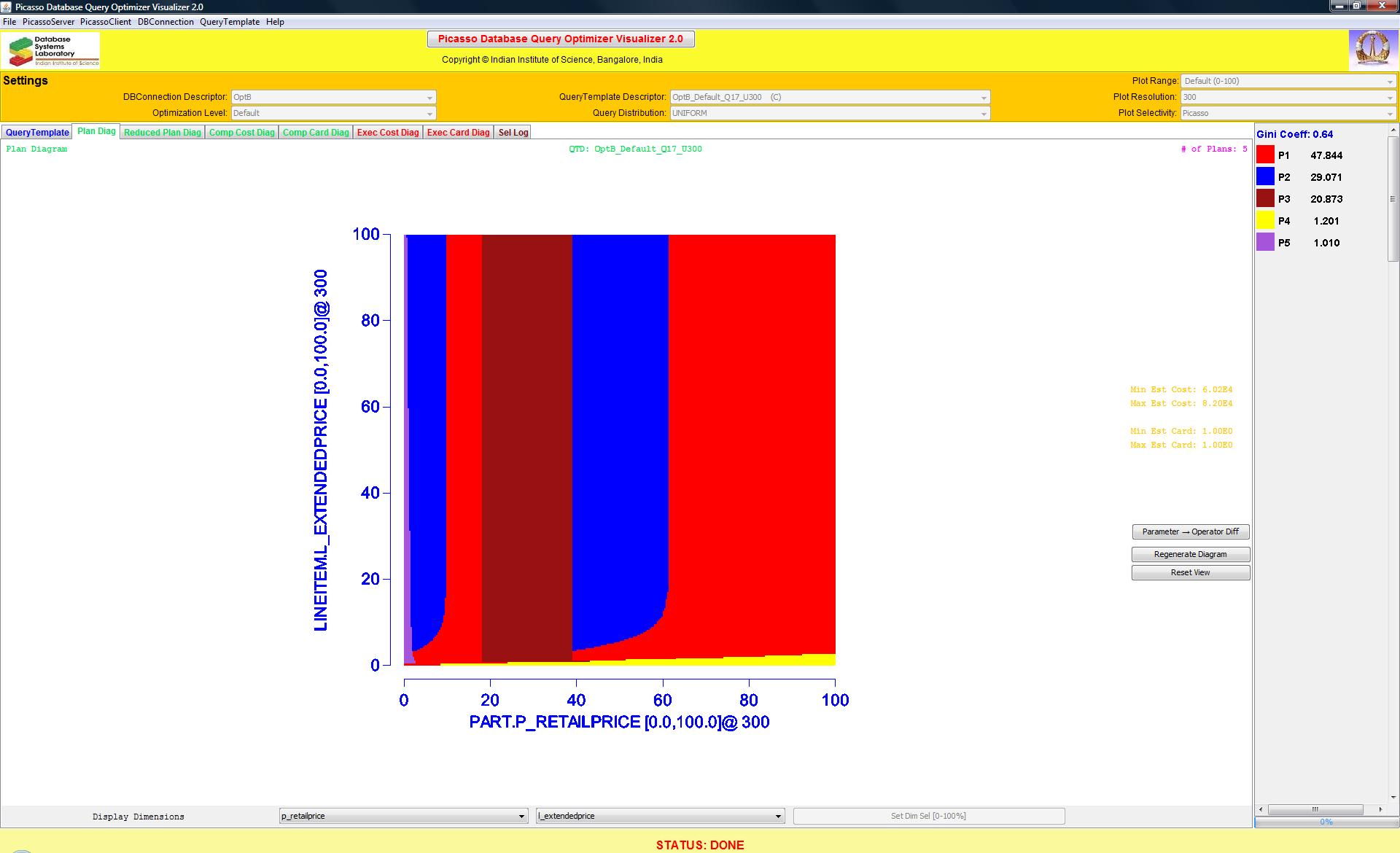Click the Java icon in the title bar
The height and width of the screenshot is (853, 1400).
[7, 7]
